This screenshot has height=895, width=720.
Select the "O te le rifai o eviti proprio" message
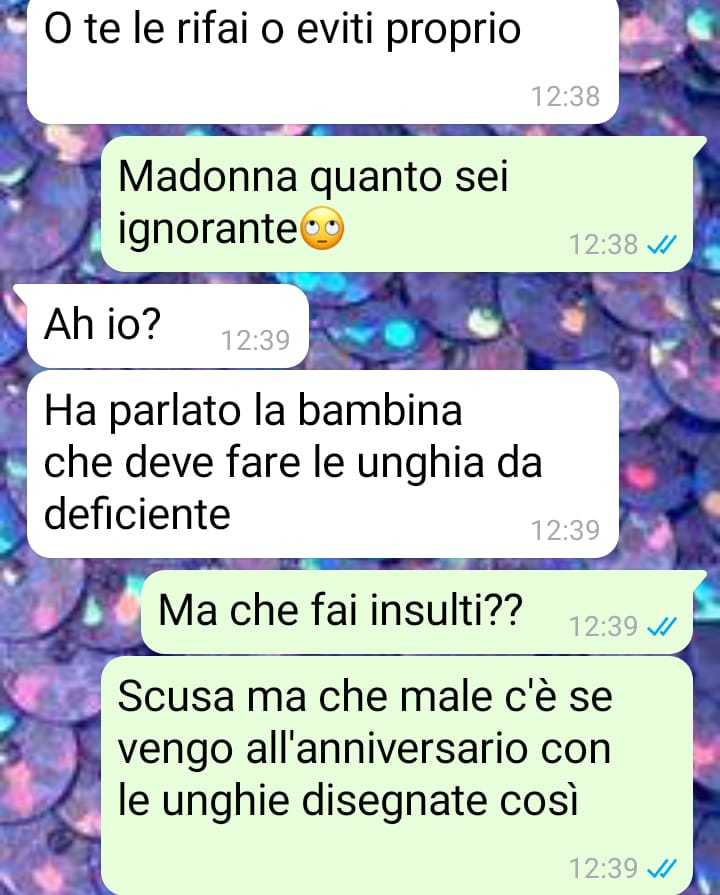click(323, 60)
